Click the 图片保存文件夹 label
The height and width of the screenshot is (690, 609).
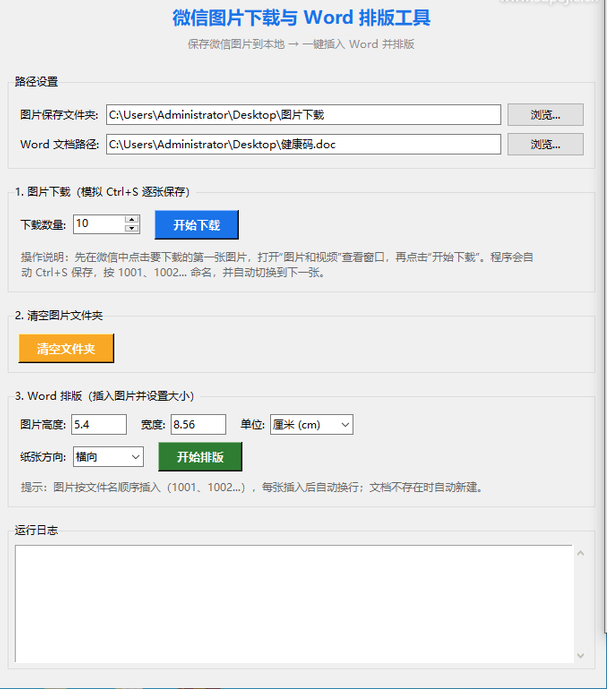[59, 115]
